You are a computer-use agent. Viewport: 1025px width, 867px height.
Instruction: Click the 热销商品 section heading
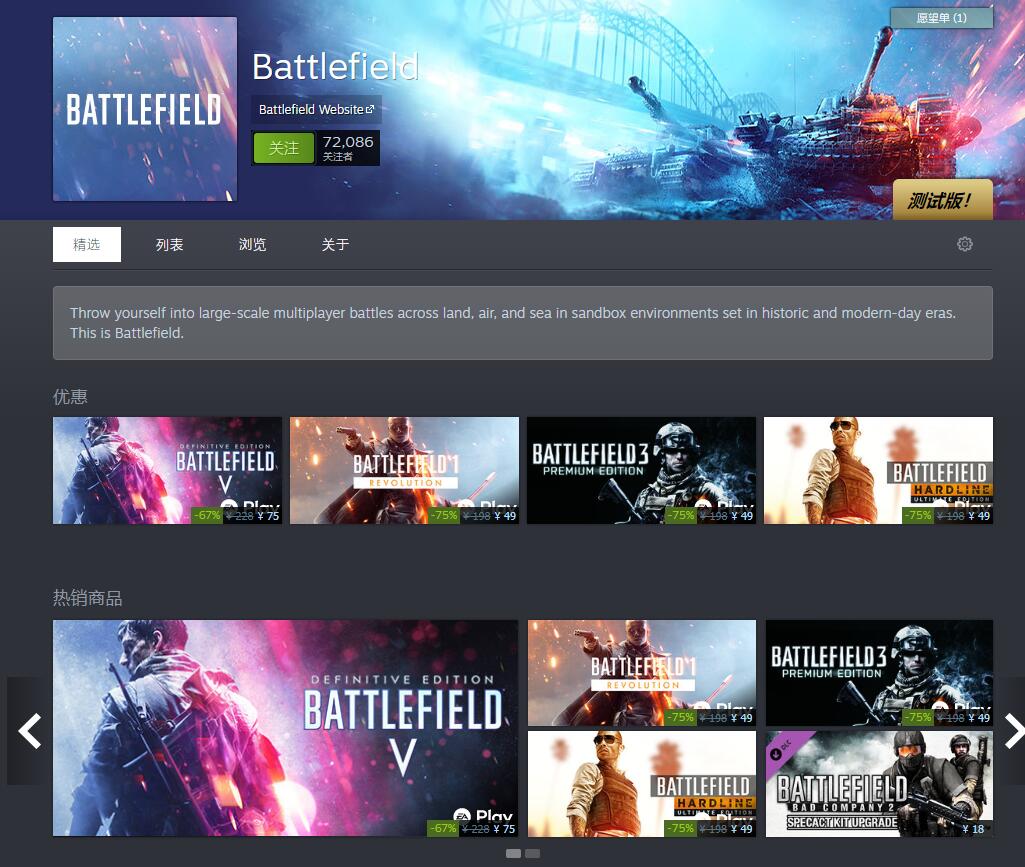[88, 598]
